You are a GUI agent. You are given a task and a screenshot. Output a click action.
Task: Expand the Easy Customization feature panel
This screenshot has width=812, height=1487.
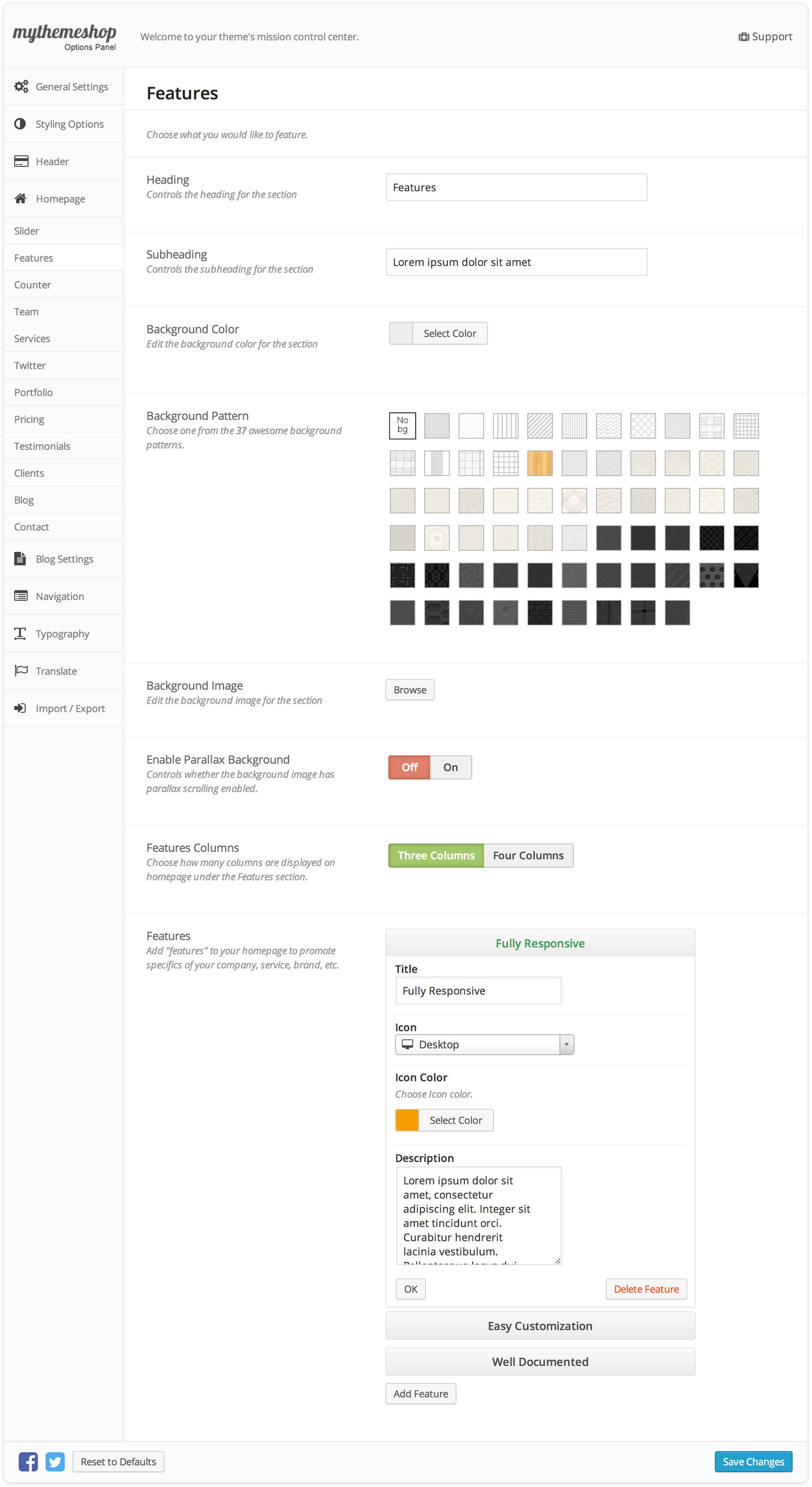click(539, 1326)
